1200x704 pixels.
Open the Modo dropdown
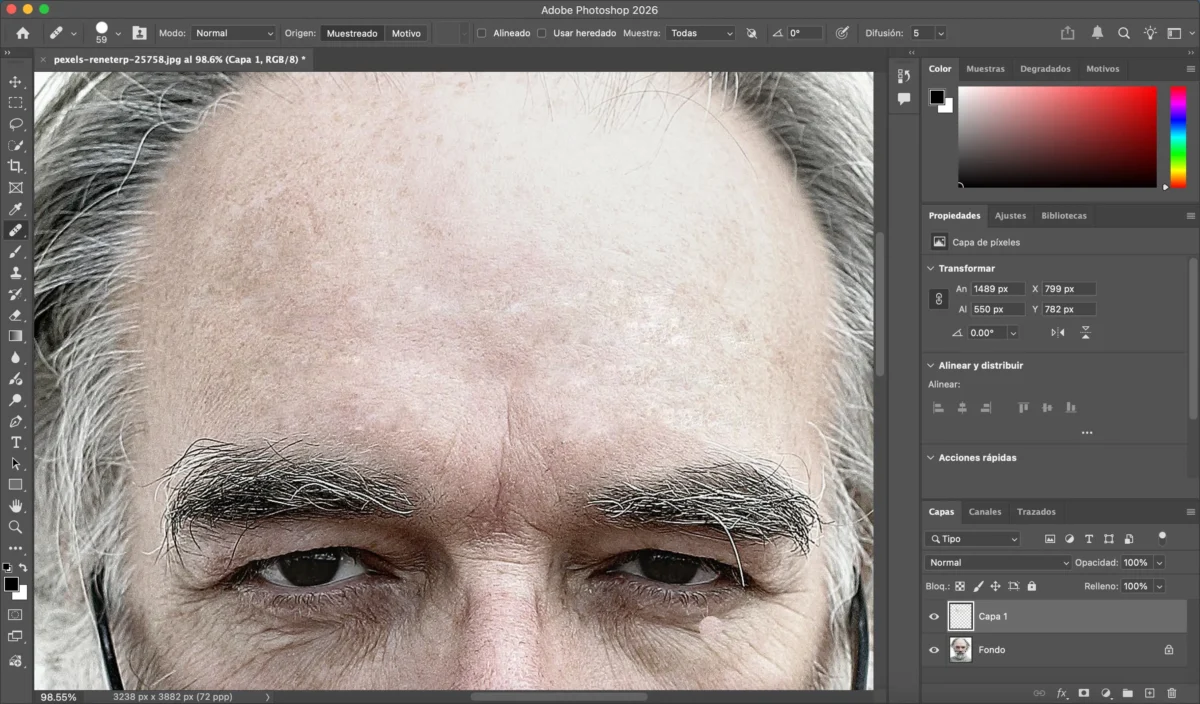(x=234, y=33)
